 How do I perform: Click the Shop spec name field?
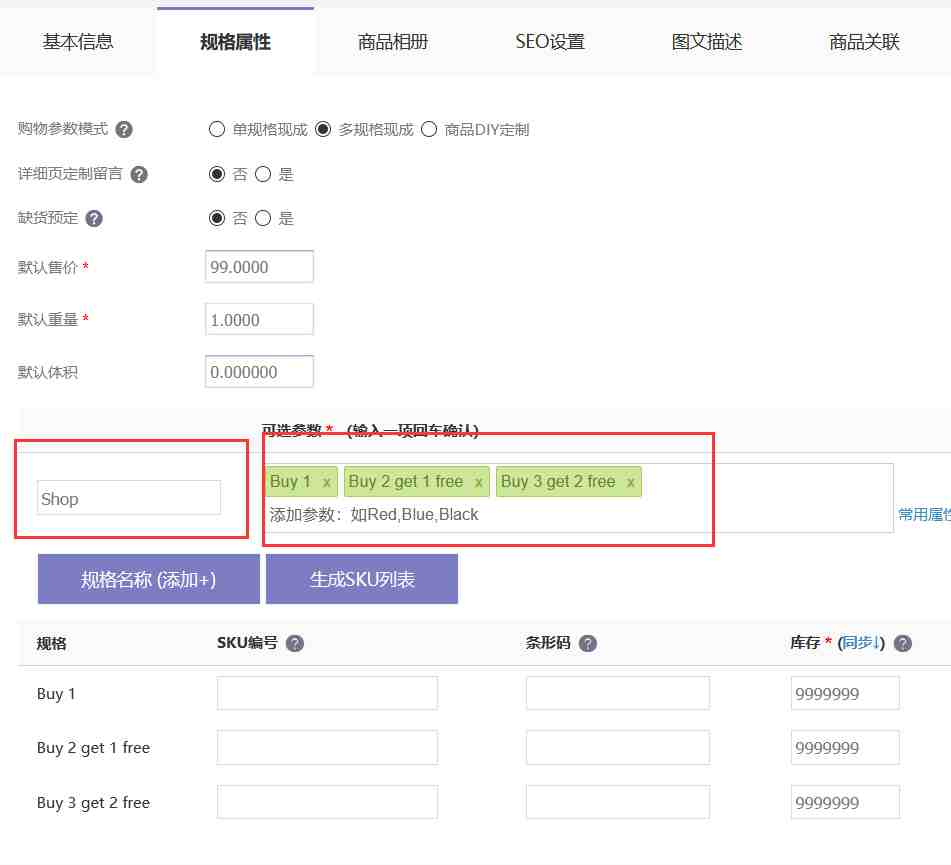pyautogui.click(x=129, y=499)
